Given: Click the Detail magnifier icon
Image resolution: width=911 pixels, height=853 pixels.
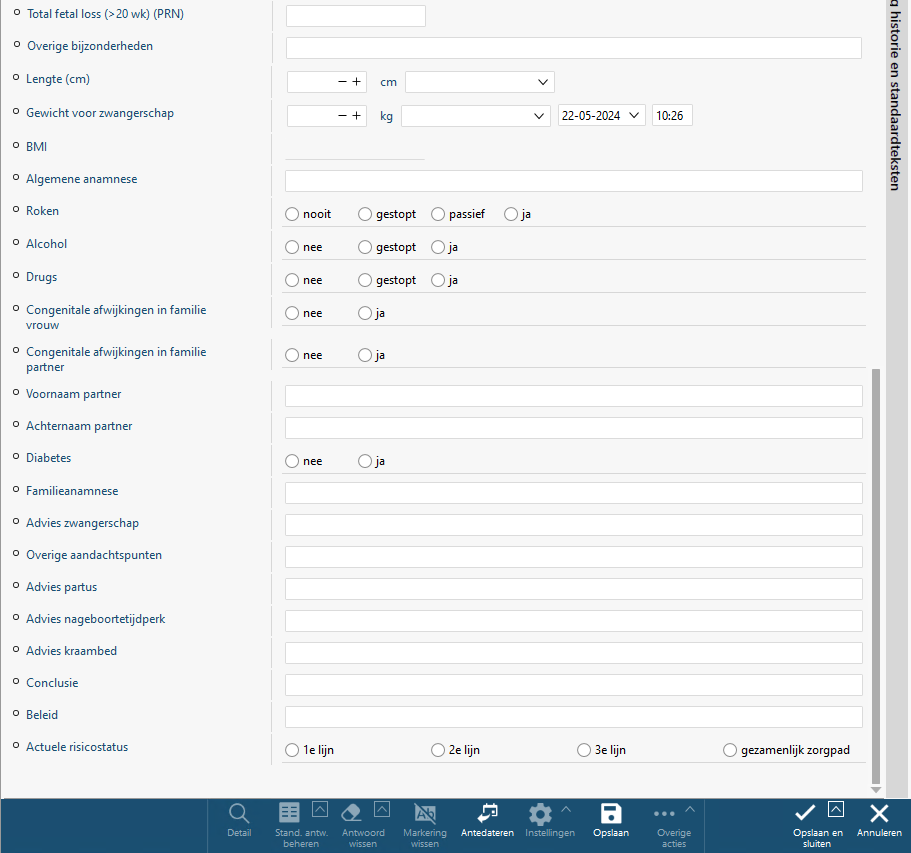Looking at the screenshot, I should click(x=239, y=814).
